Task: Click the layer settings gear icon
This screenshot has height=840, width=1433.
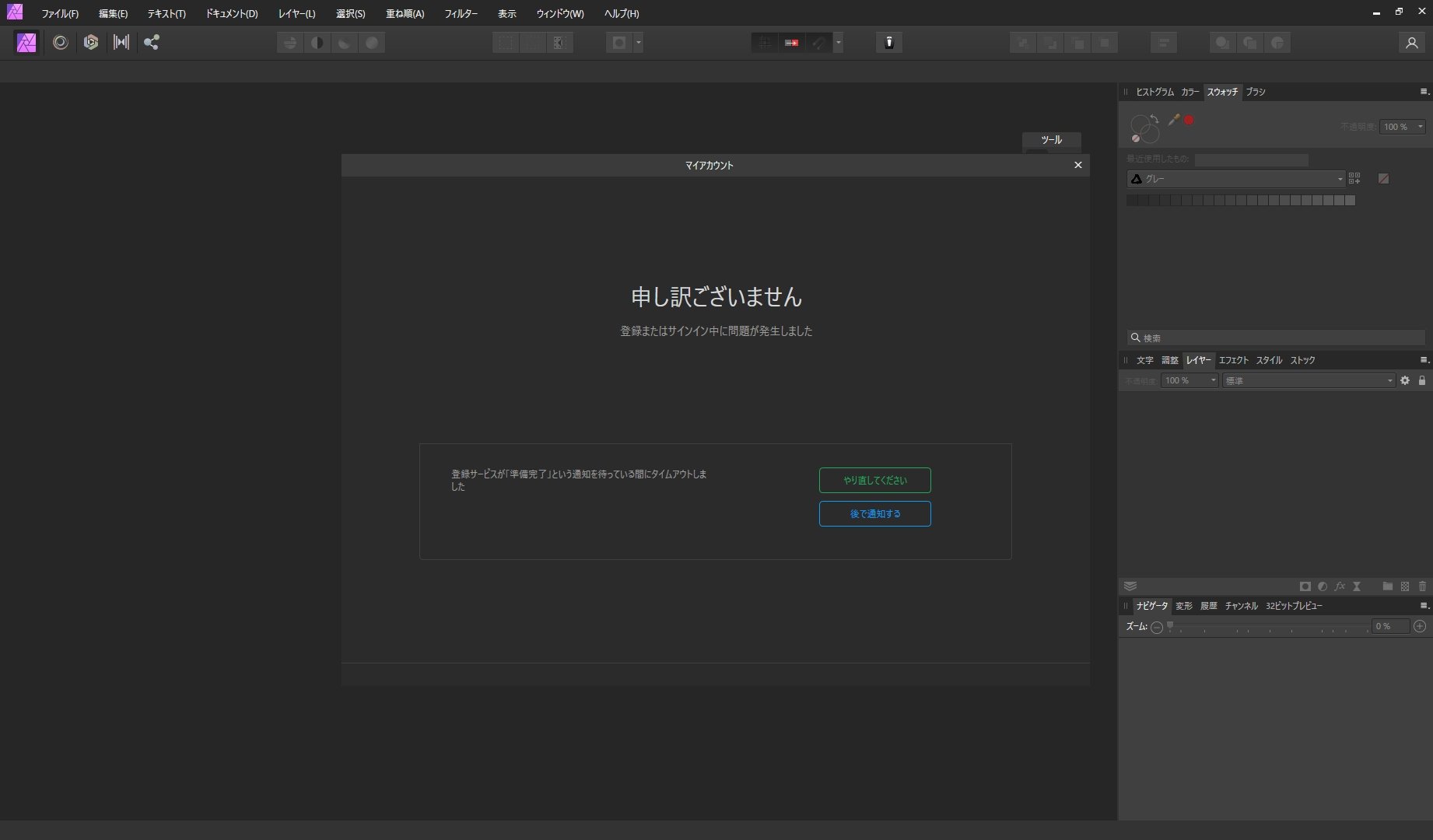Action: click(1404, 380)
